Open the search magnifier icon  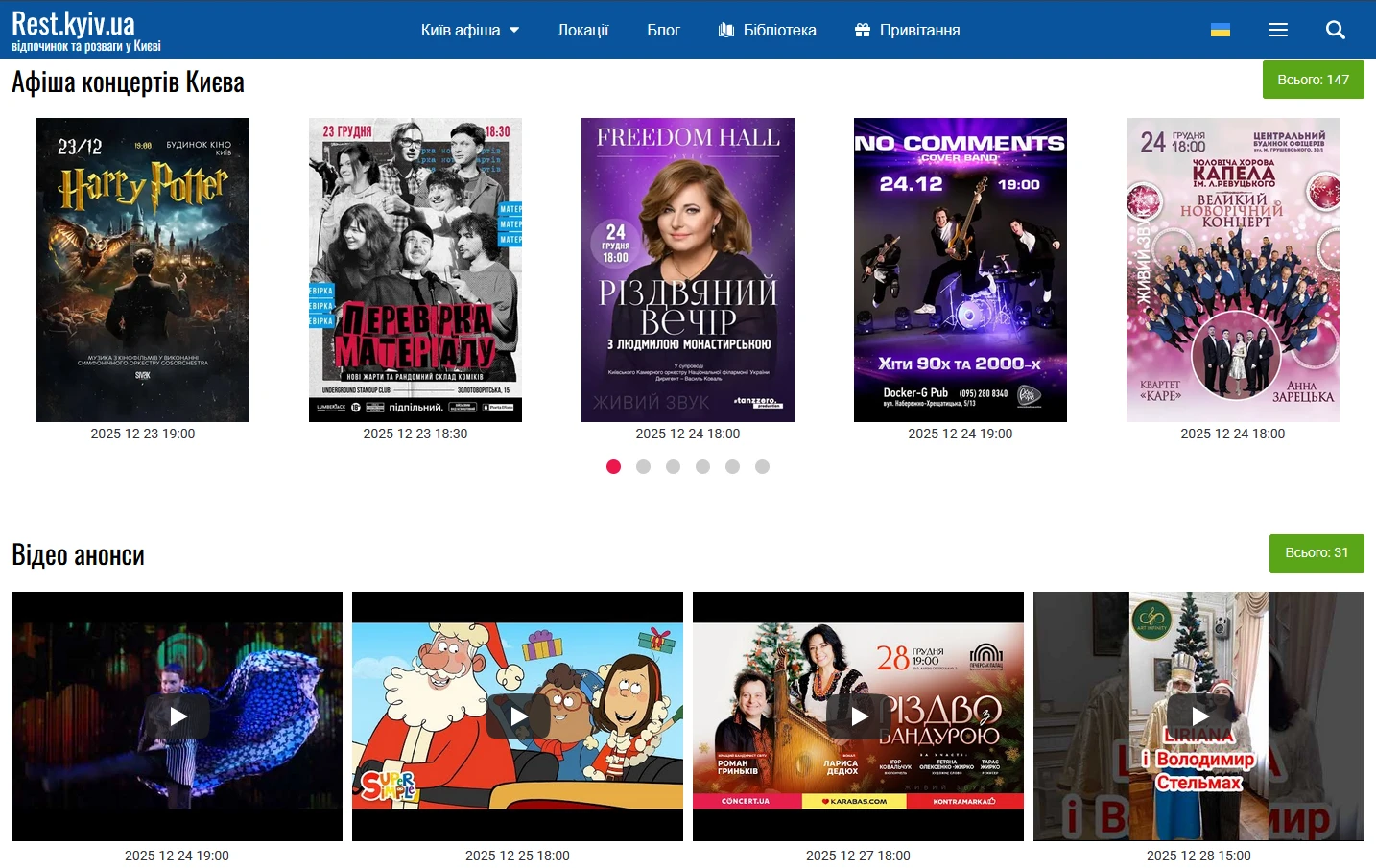pos(1335,30)
